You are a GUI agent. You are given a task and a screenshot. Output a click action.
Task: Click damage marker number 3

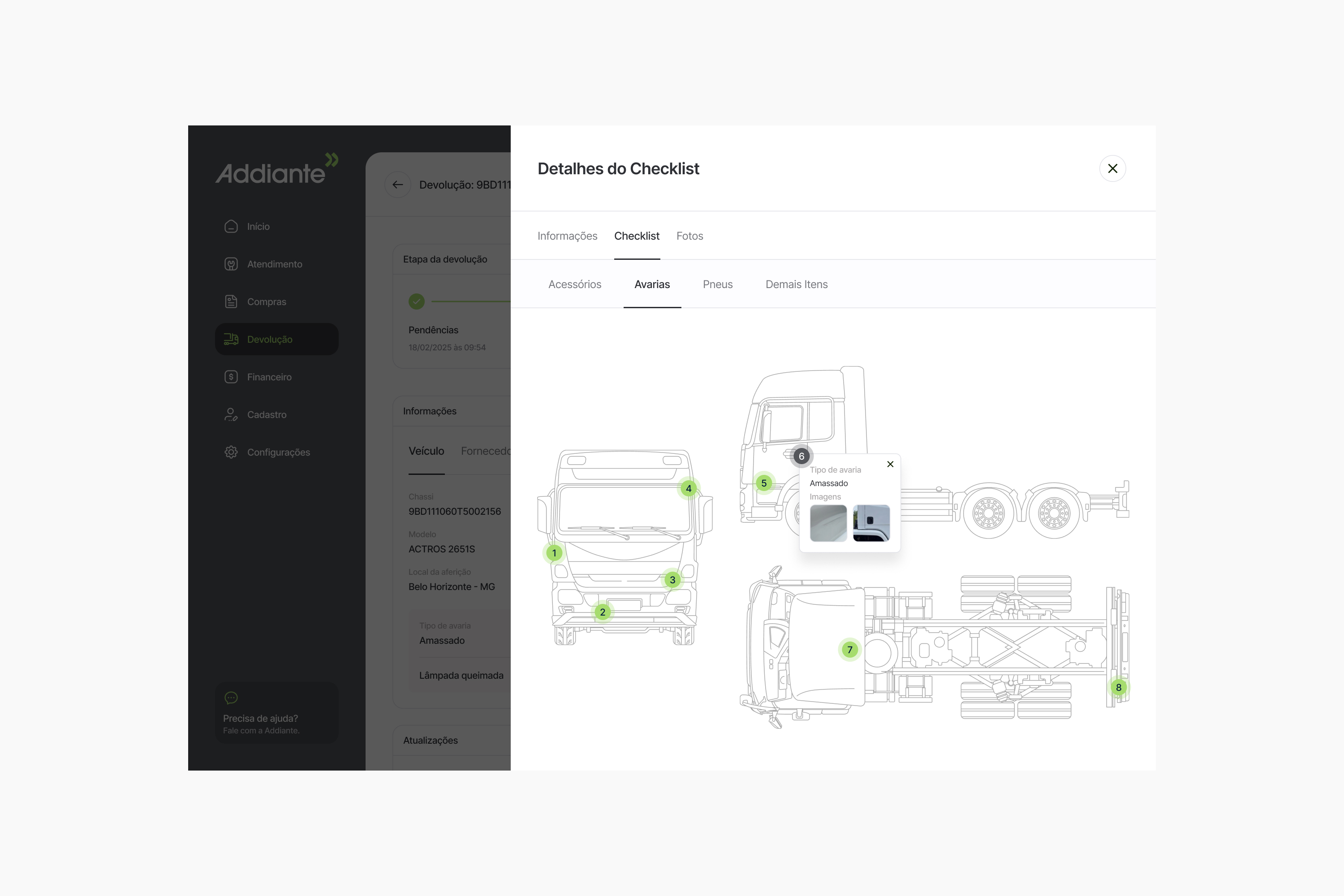[x=672, y=580]
